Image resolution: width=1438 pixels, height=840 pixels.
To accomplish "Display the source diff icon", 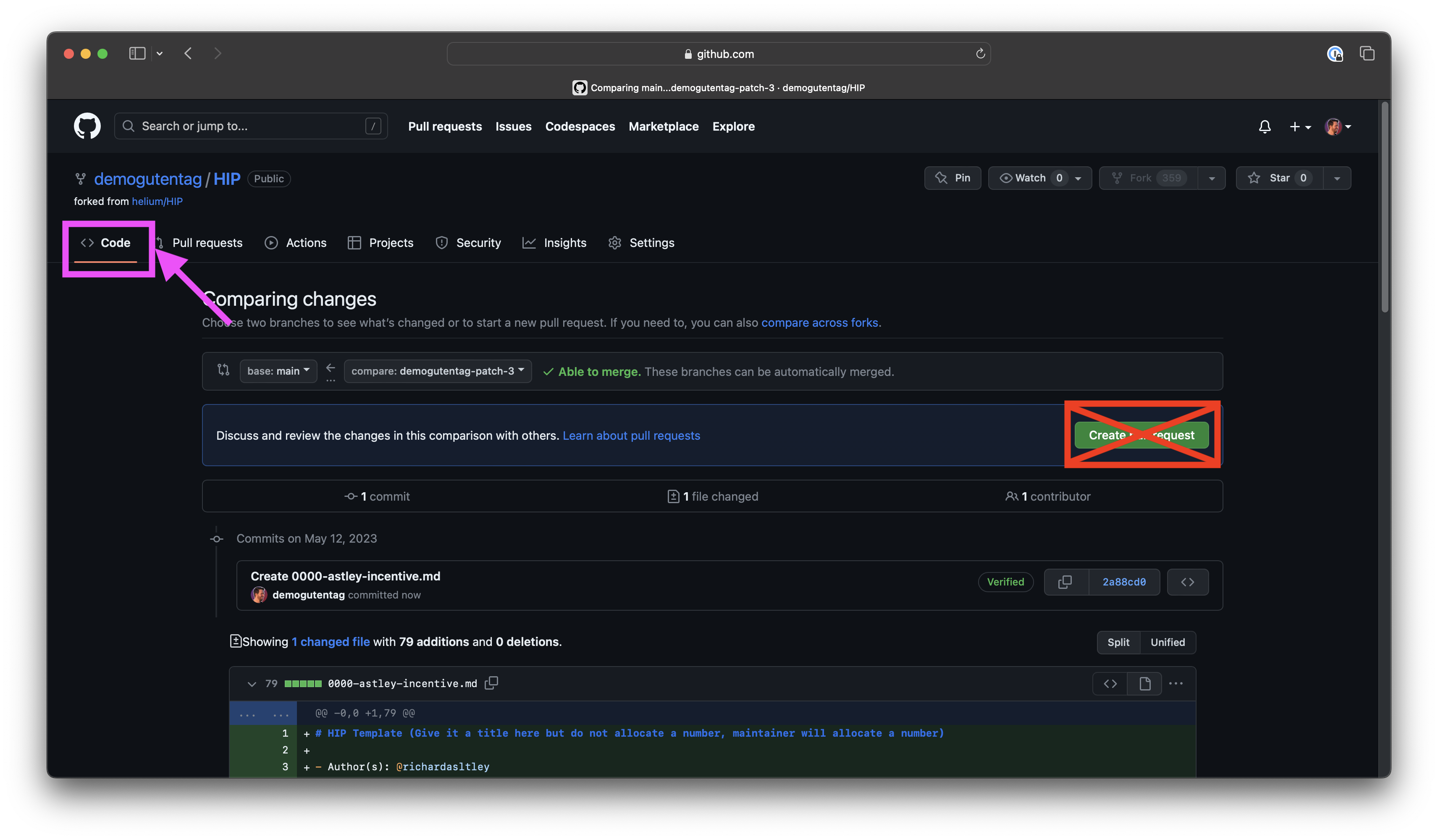I will (x=1110, y=684).
